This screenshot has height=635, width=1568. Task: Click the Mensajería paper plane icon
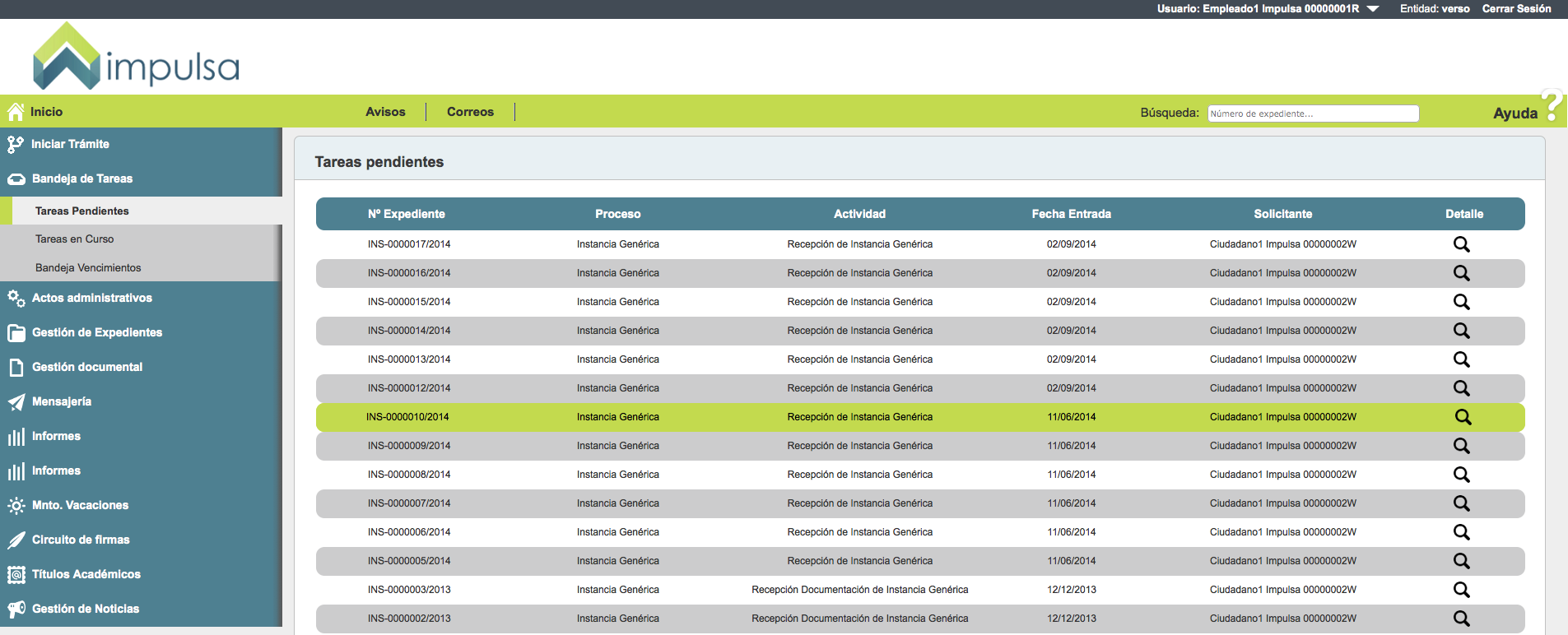16,402
